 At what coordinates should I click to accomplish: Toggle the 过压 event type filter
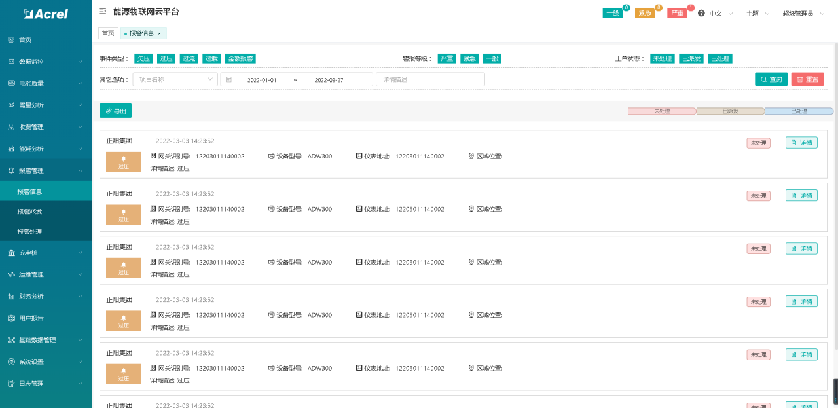click(x=166, y=59)
